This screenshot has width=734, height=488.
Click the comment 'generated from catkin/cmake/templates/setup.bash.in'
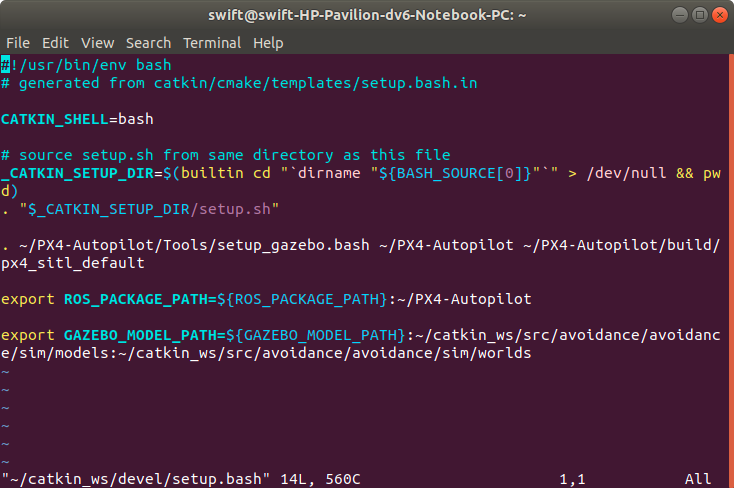(x=248, y=83)
